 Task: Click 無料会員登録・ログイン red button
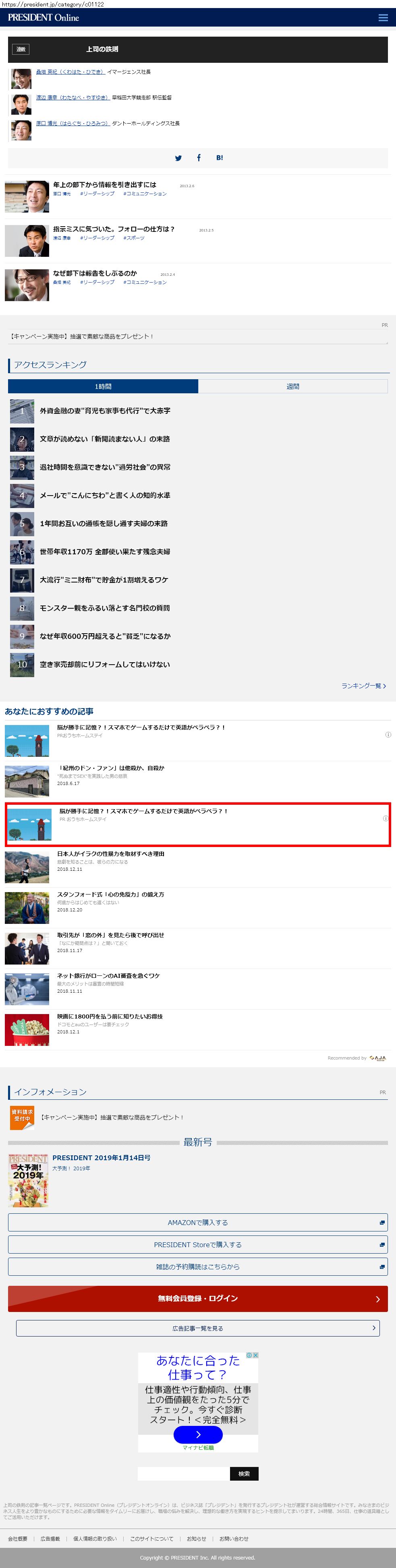click(198, 1298)
